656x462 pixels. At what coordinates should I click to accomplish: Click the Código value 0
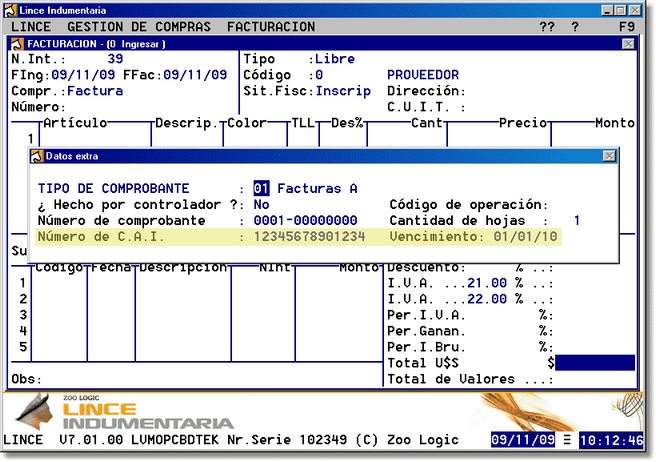click(x=319, y=74)
